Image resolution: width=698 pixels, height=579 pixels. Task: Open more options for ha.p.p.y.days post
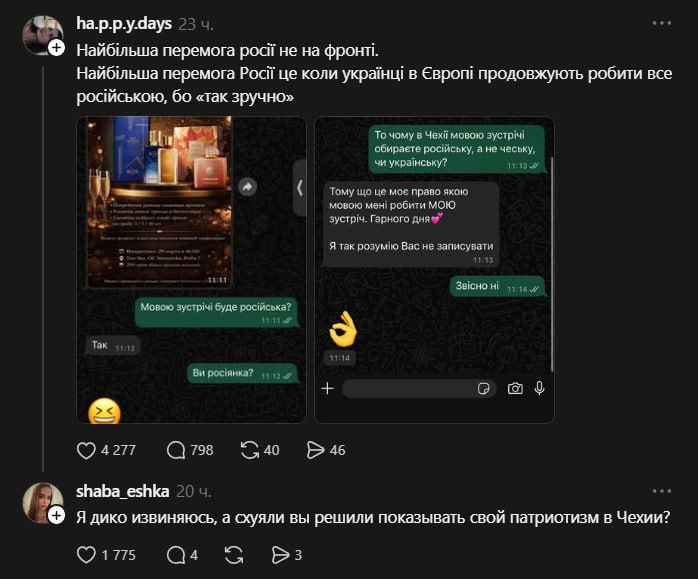(x=661, y=23)
